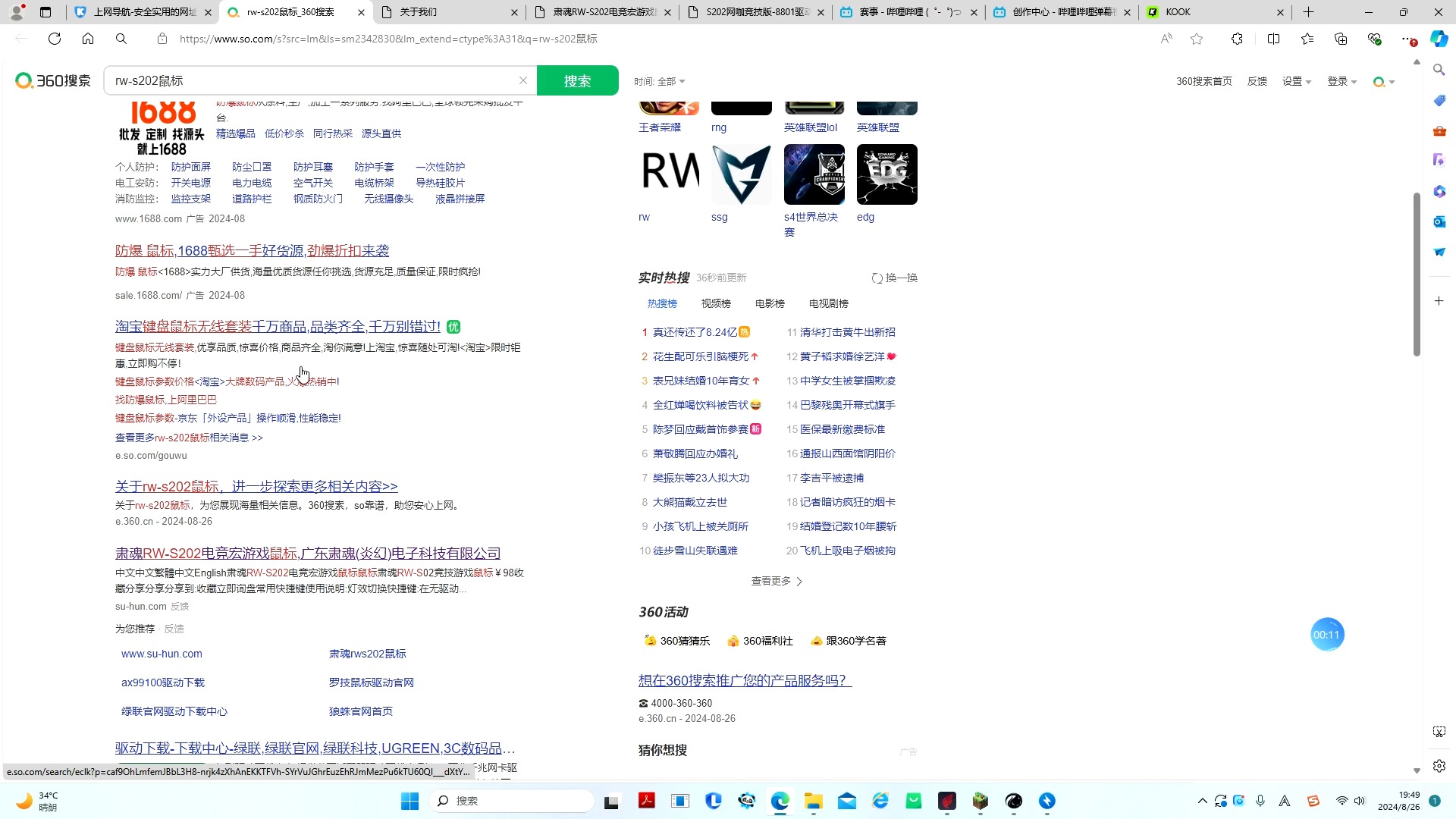This screenshot has width=1456, height=819.
Task: Click the green 搜索 button
Action: (x=577, y=80)
